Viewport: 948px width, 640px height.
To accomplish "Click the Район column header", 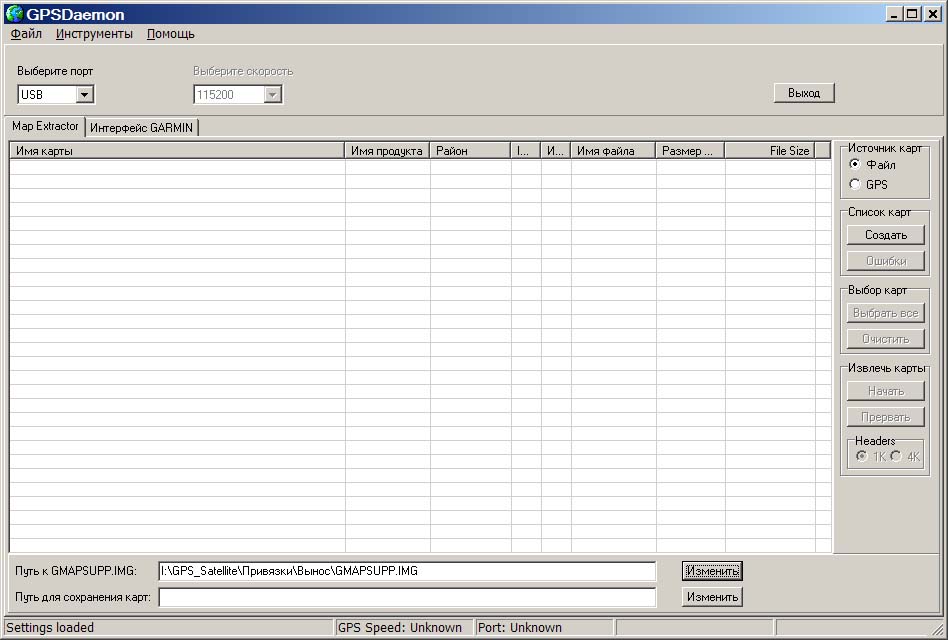I will 470,151.
